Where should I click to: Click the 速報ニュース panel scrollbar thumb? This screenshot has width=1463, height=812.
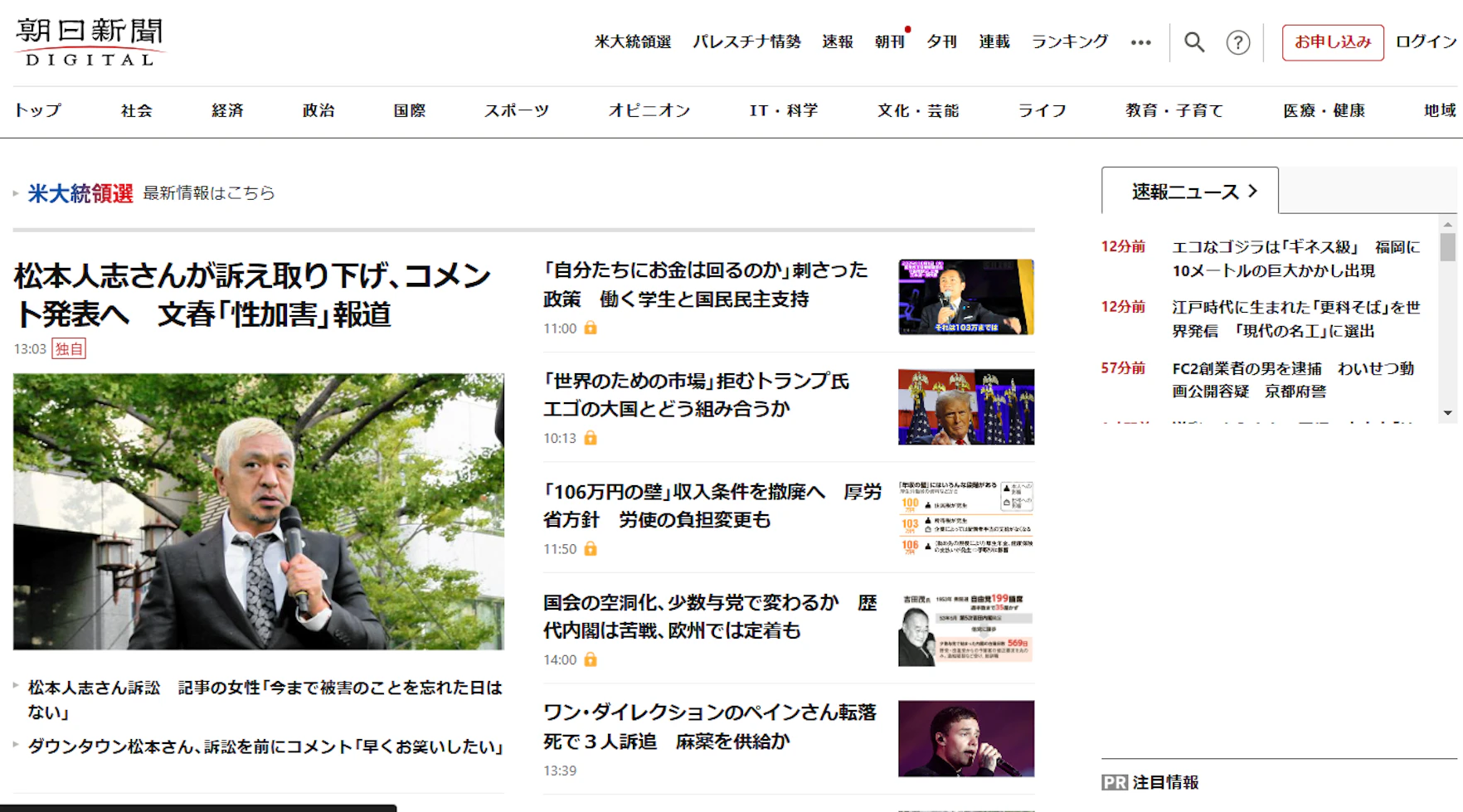click(1447, 247)
